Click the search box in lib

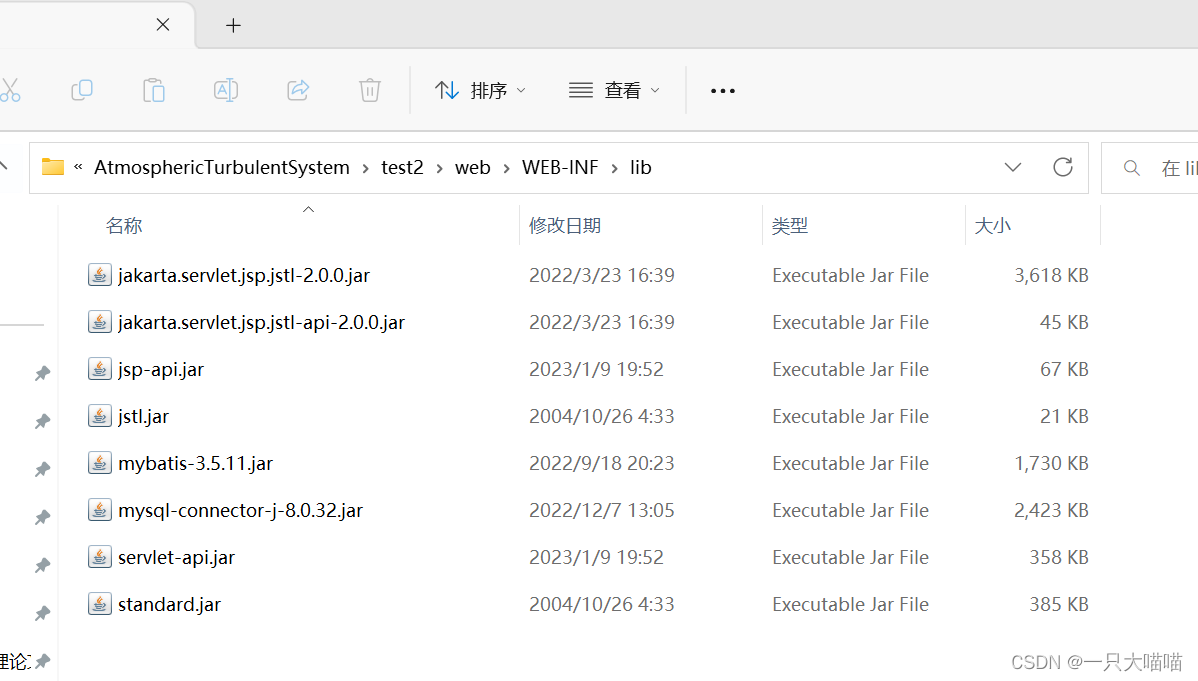tap(1150, 168)
